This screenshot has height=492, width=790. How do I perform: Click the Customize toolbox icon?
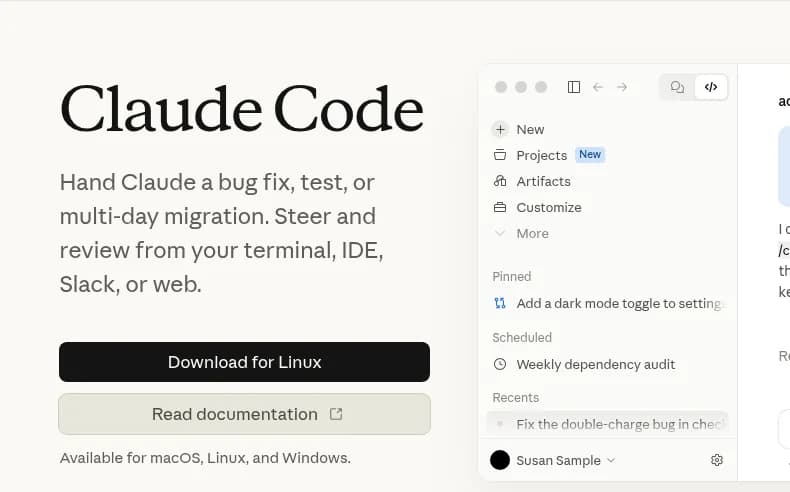click(500, 207)
